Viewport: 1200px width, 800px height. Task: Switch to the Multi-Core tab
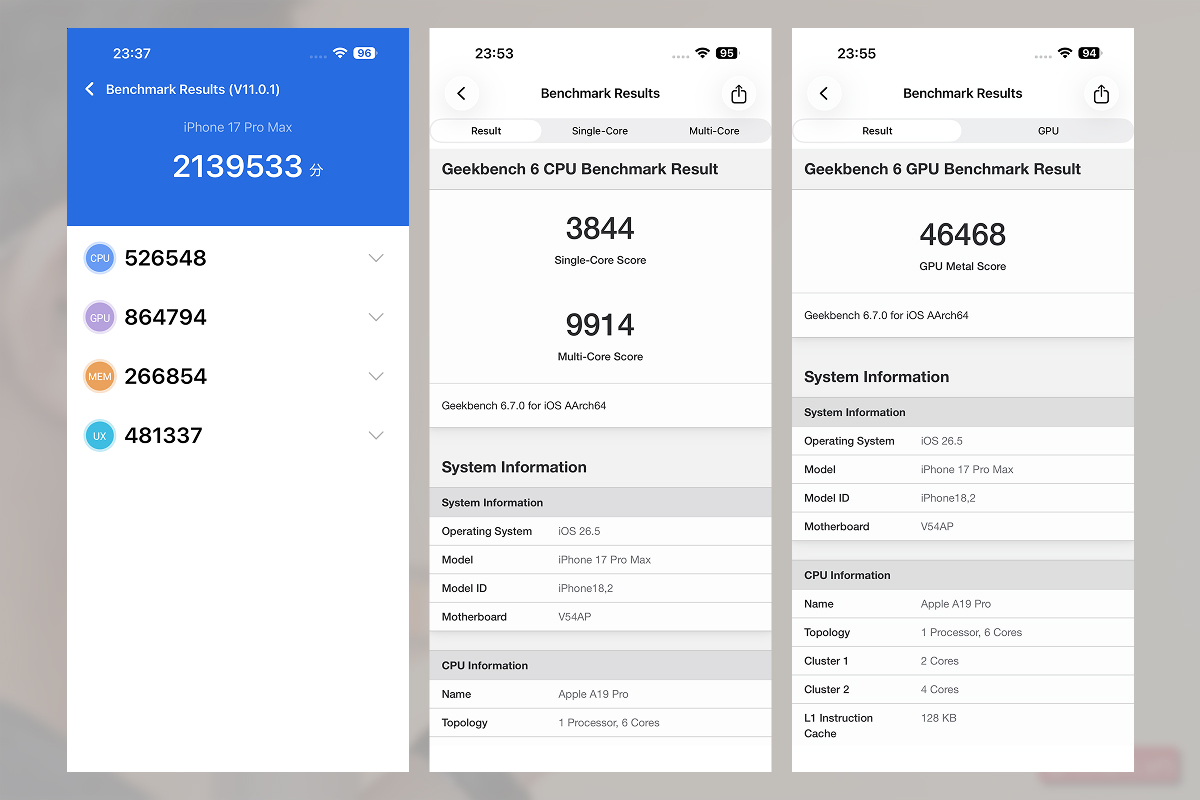click(714, 131)
